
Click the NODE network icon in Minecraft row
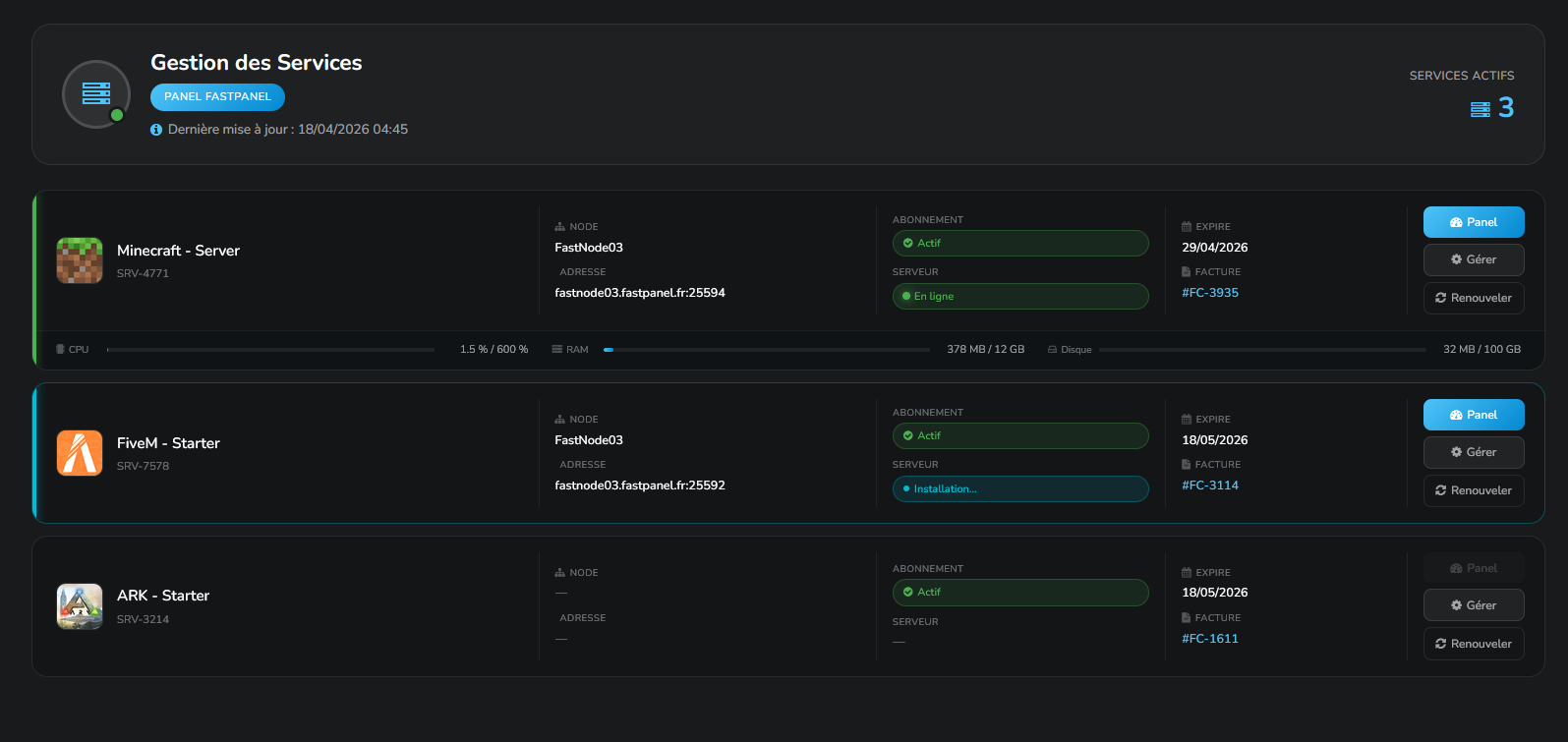tap(560, 227)
